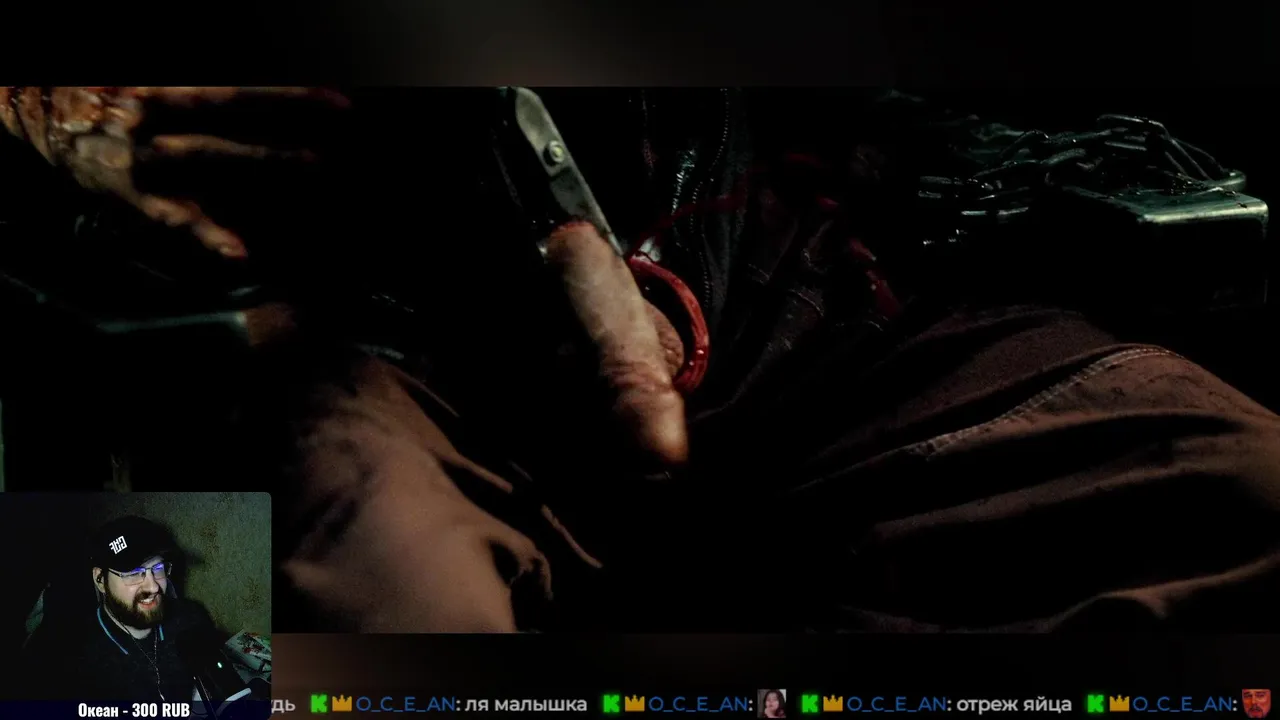Click green K badge of the last ticker message

(x=1096, y=704)
